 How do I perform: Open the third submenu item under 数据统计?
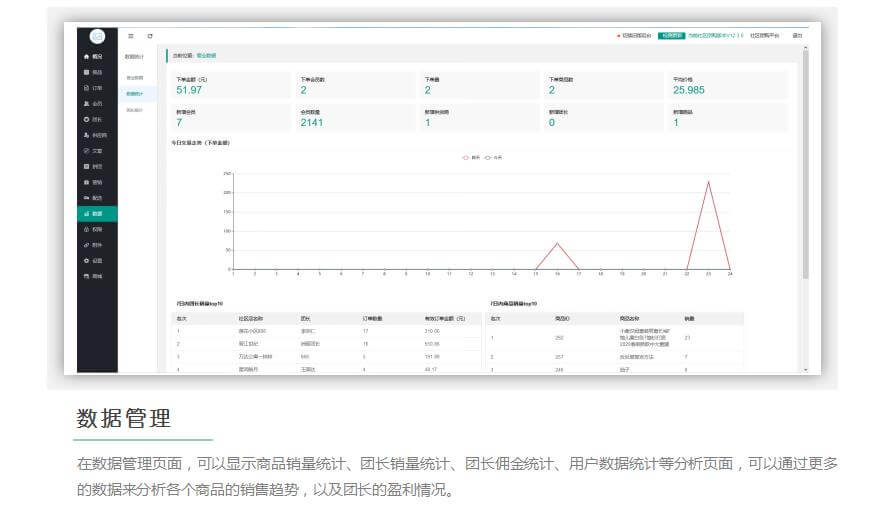(x=134, y=109)
